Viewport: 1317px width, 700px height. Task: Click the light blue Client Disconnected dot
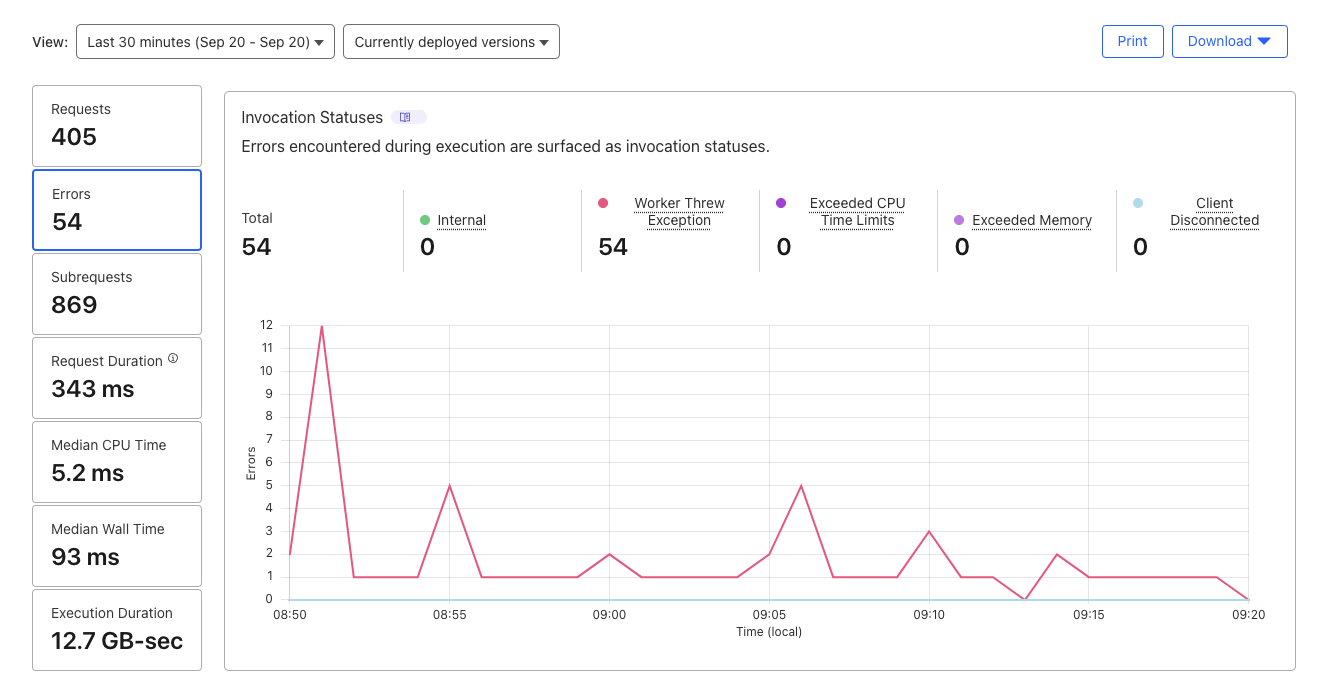coord(1138,203)
